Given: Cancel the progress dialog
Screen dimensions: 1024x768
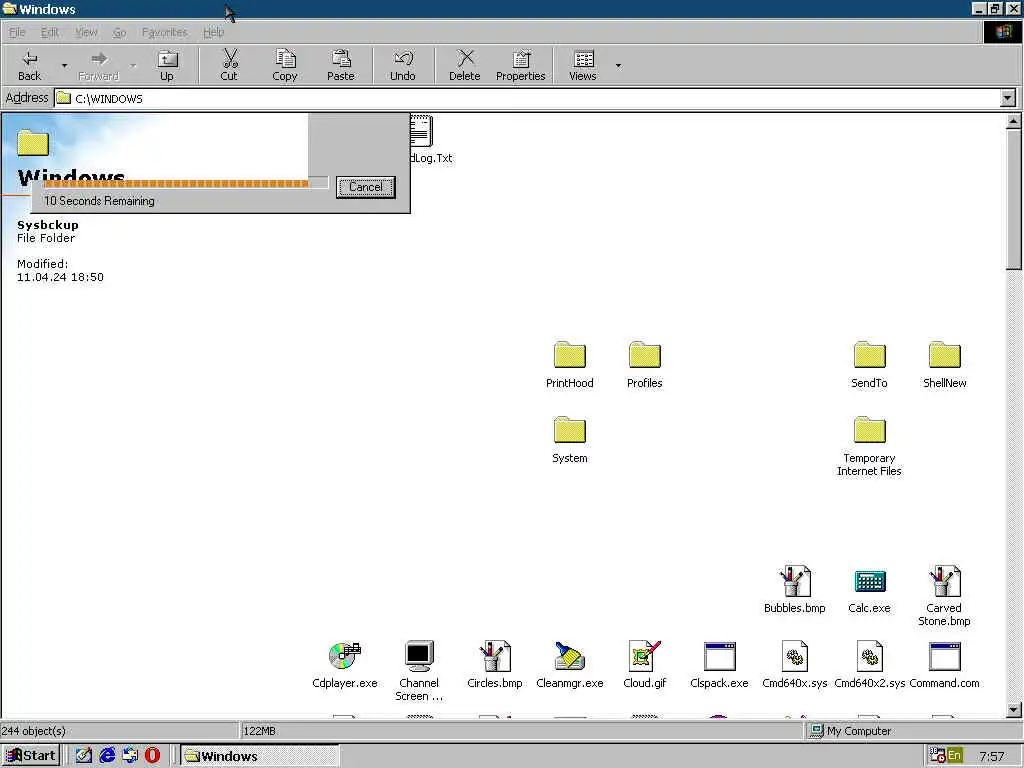Looking at the screenshot, I should coord(366,187).
